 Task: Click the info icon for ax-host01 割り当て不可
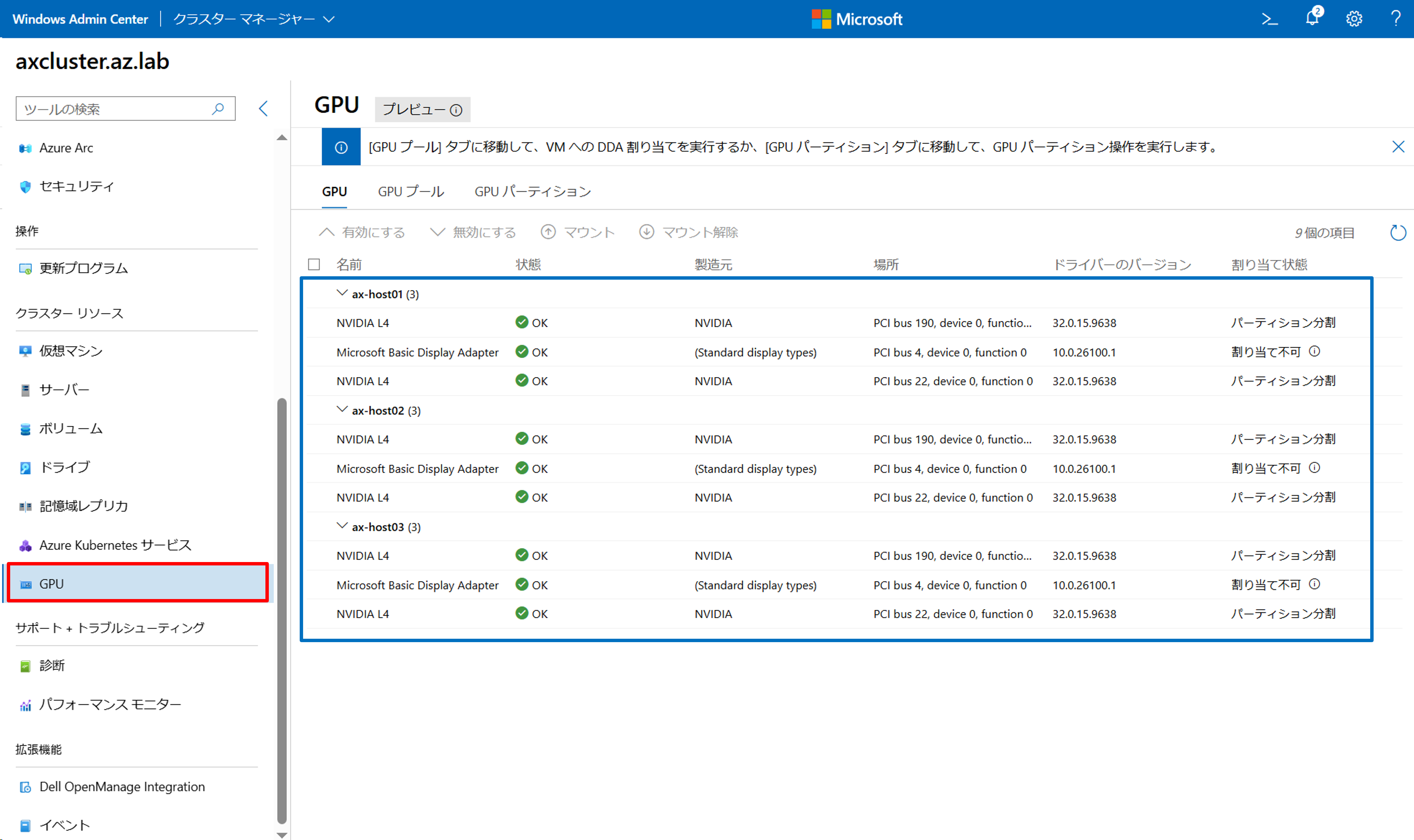tap(1314, 352)
